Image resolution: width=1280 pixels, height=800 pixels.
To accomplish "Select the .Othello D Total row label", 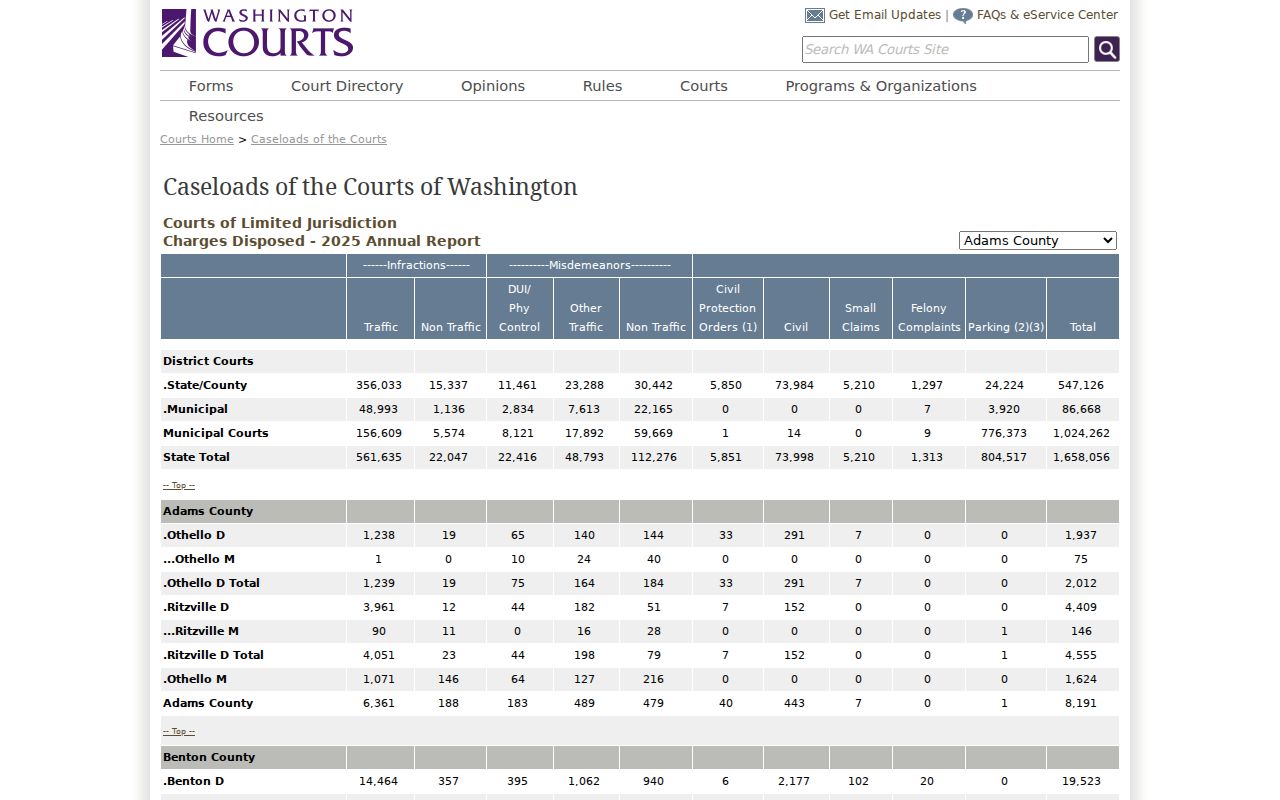I will [211, 583].
